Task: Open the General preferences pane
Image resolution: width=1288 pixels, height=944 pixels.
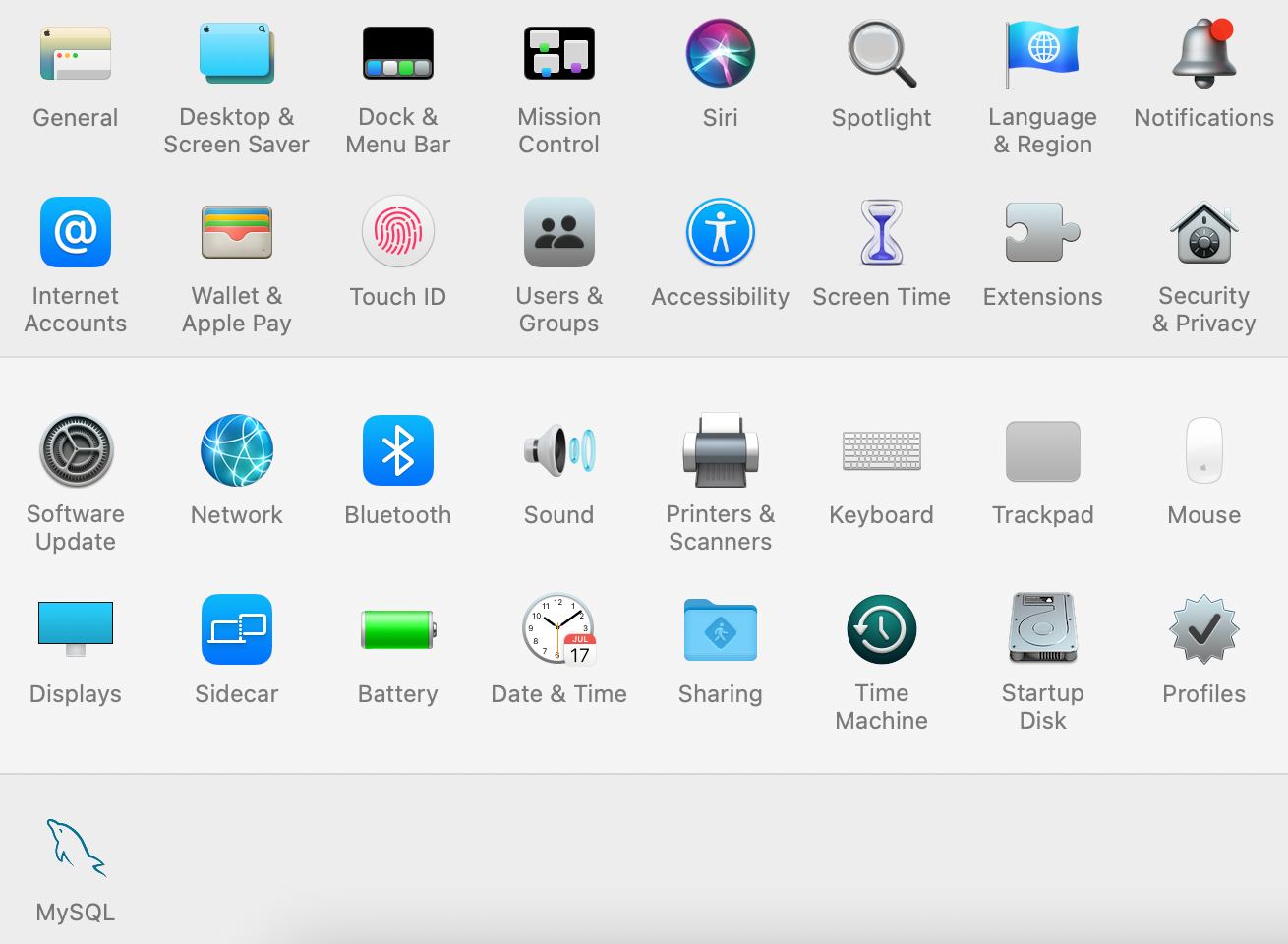Action: pyautogui.click(x=76, y=54)
